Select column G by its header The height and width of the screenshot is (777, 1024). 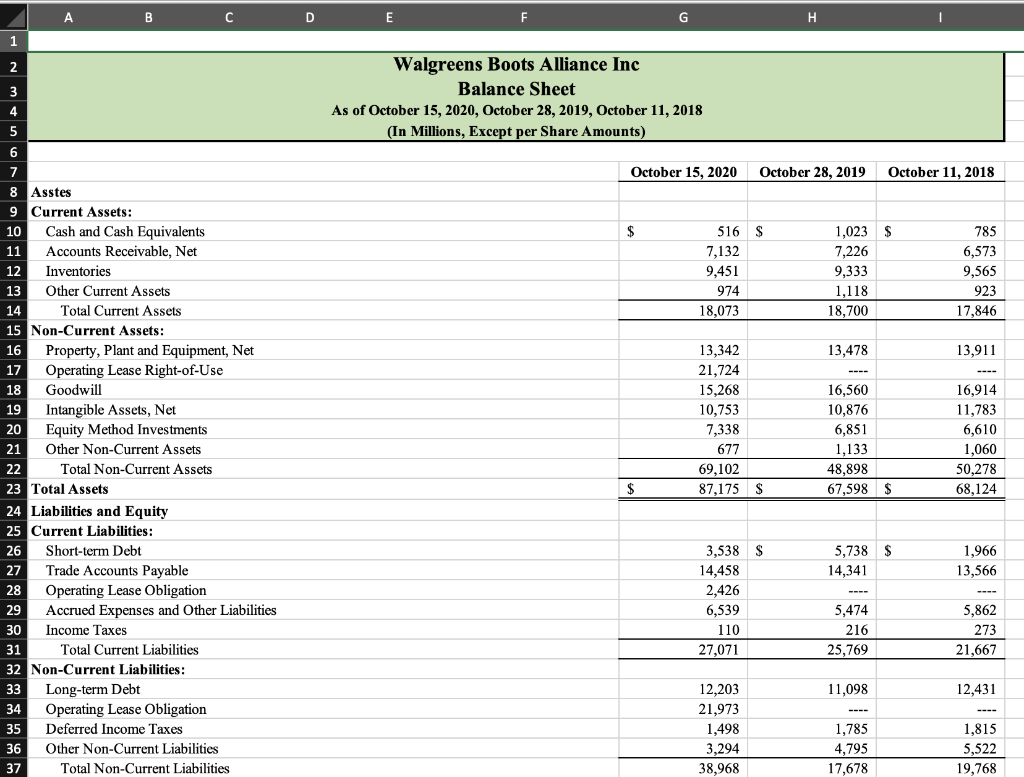tap(683, 17)
